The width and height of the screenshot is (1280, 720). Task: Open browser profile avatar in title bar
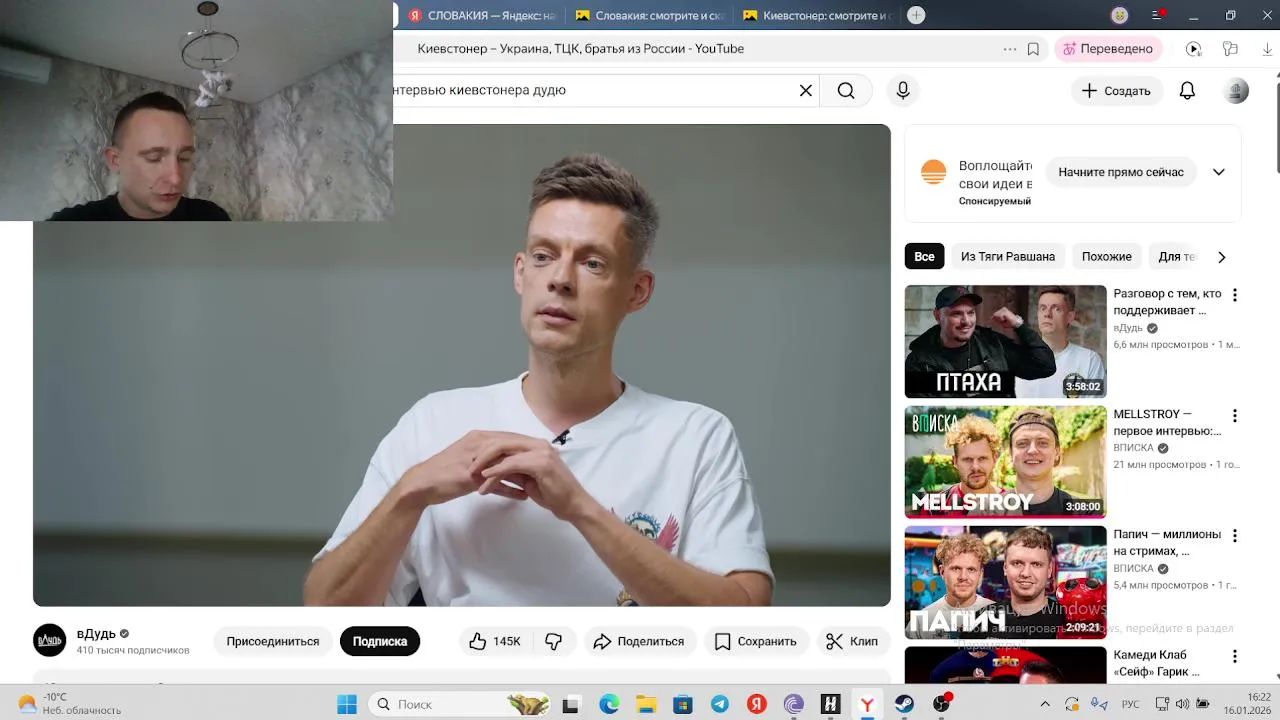1120,15
